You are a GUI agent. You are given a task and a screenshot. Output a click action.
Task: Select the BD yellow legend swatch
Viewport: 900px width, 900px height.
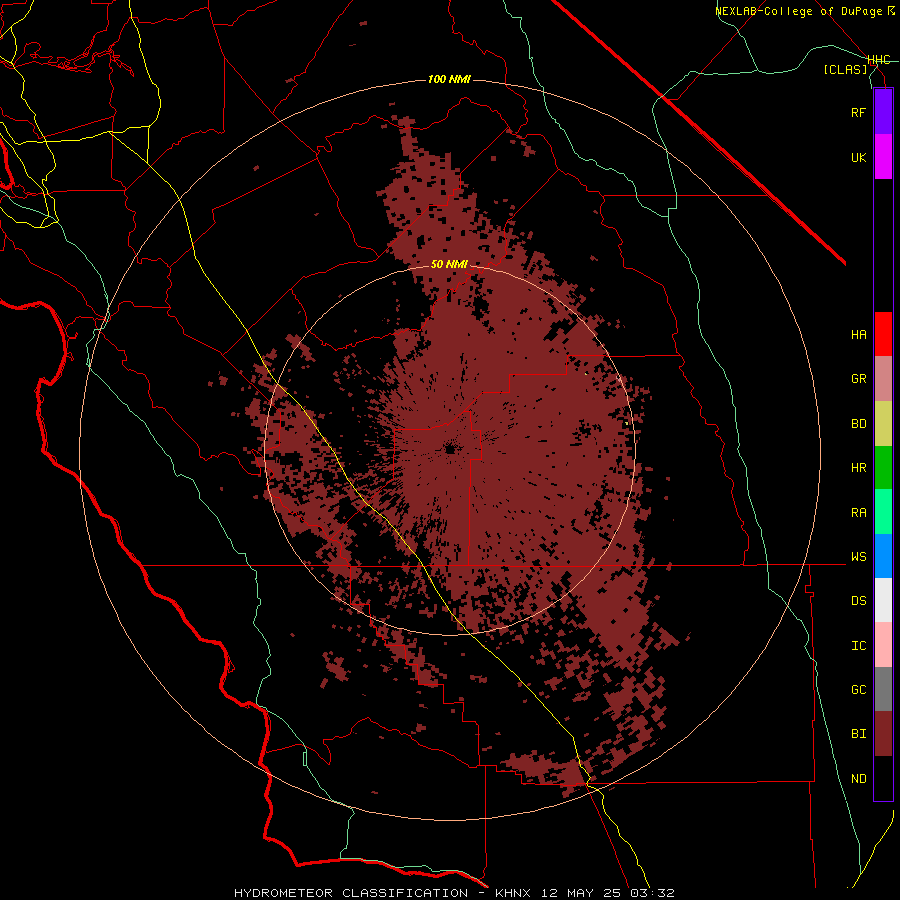883,424
